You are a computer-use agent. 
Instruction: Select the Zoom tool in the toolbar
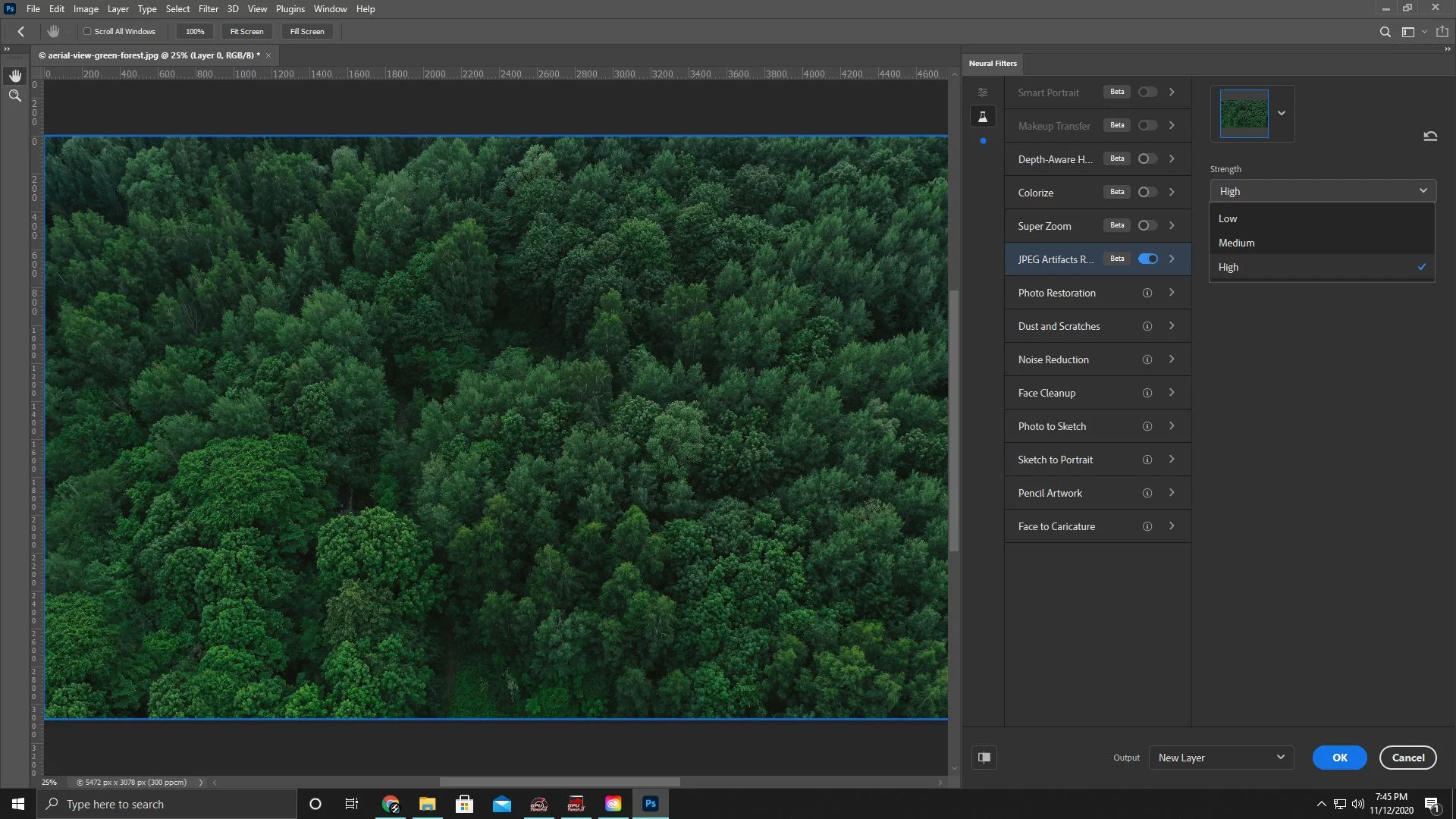click(15, 96)
